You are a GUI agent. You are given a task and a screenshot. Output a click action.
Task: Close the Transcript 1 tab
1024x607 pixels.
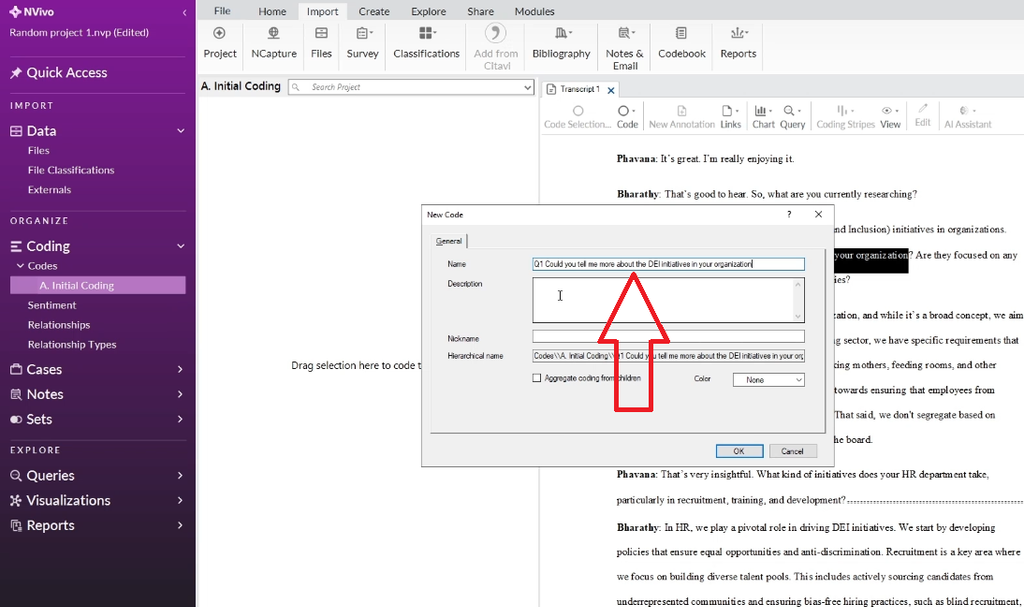(x=611, y=90)
